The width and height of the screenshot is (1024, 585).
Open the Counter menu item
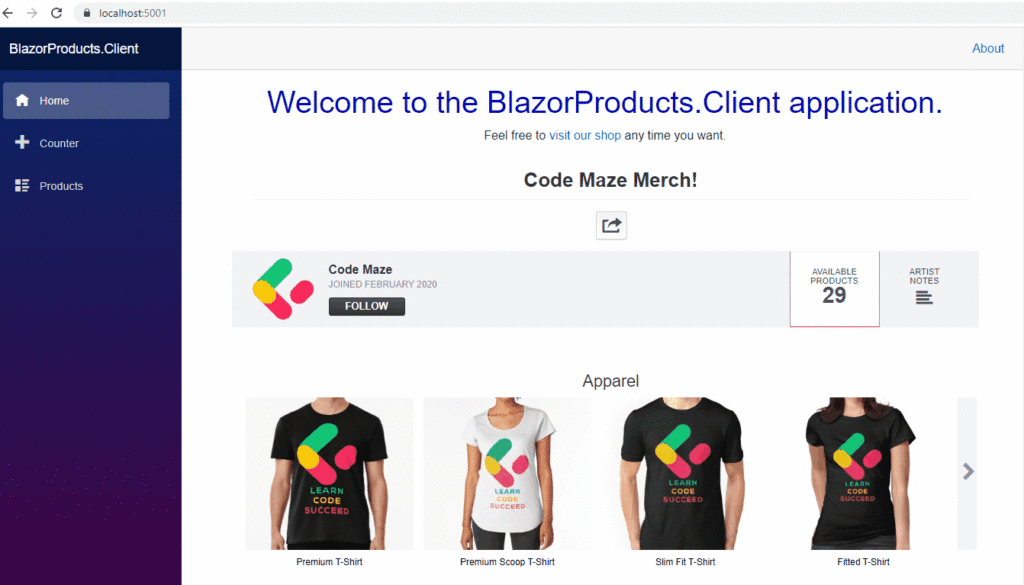coord(86,143)
